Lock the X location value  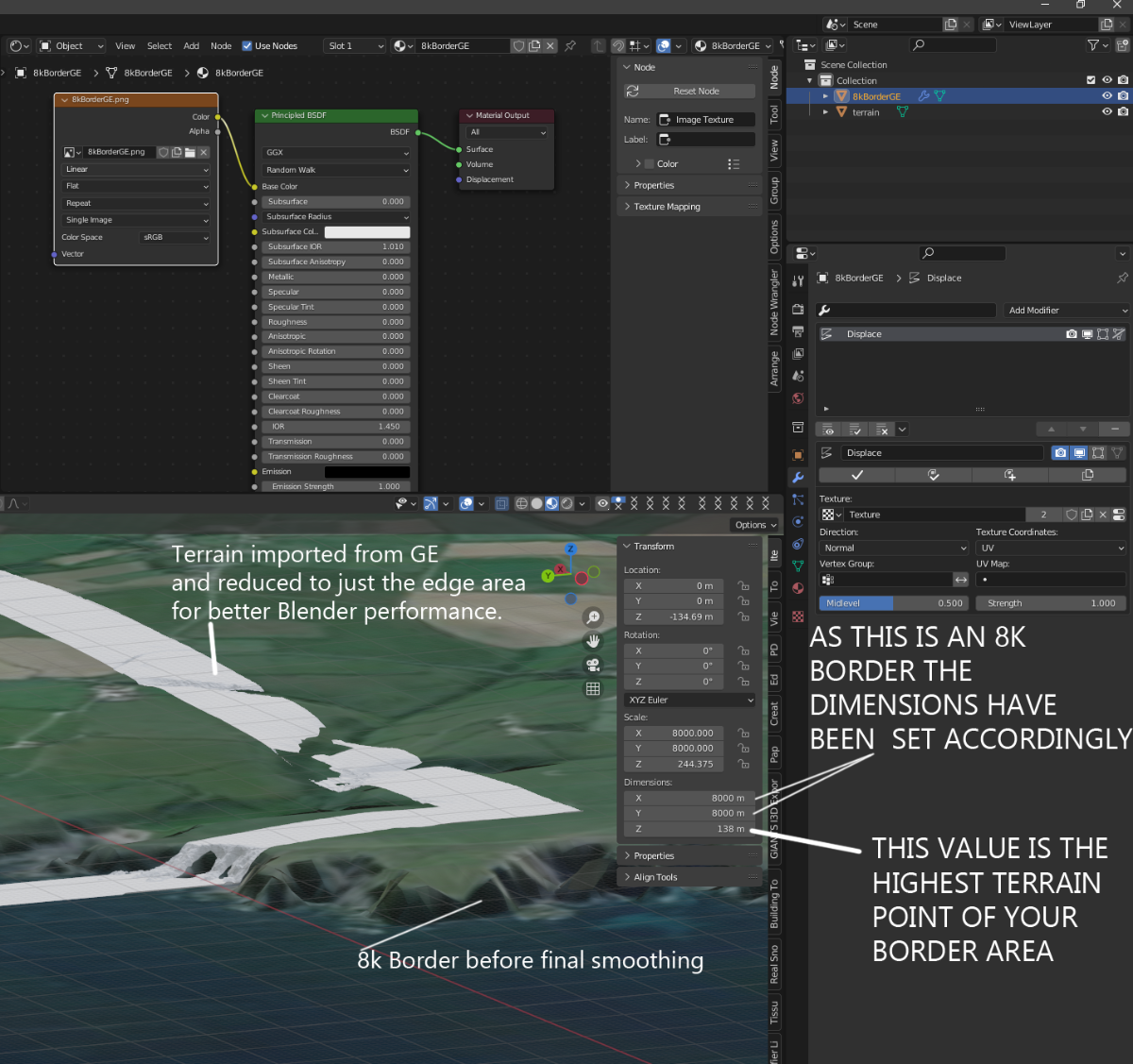[x=743, y=586]
